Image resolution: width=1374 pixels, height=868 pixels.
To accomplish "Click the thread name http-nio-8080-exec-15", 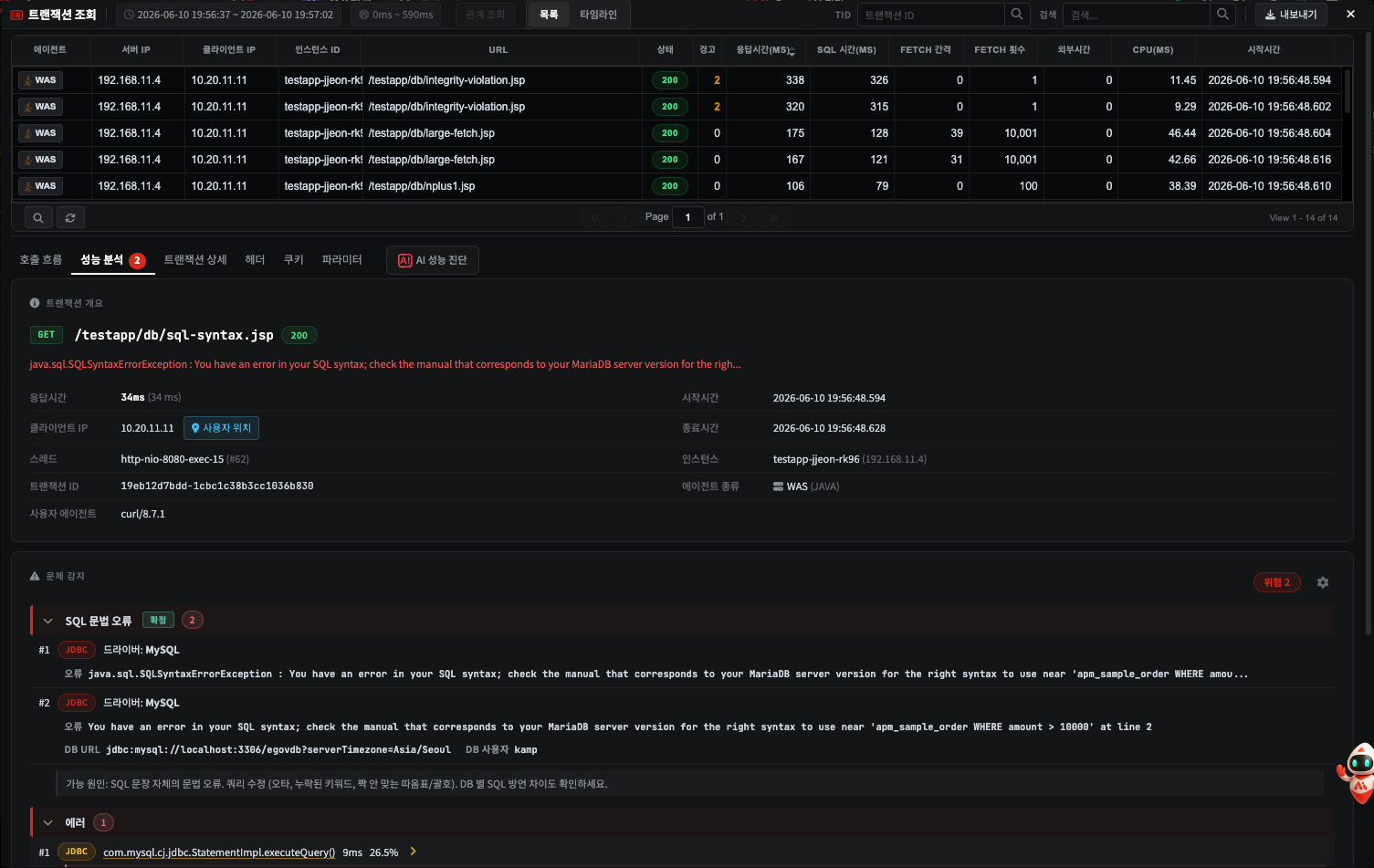I will click(173, 459).
